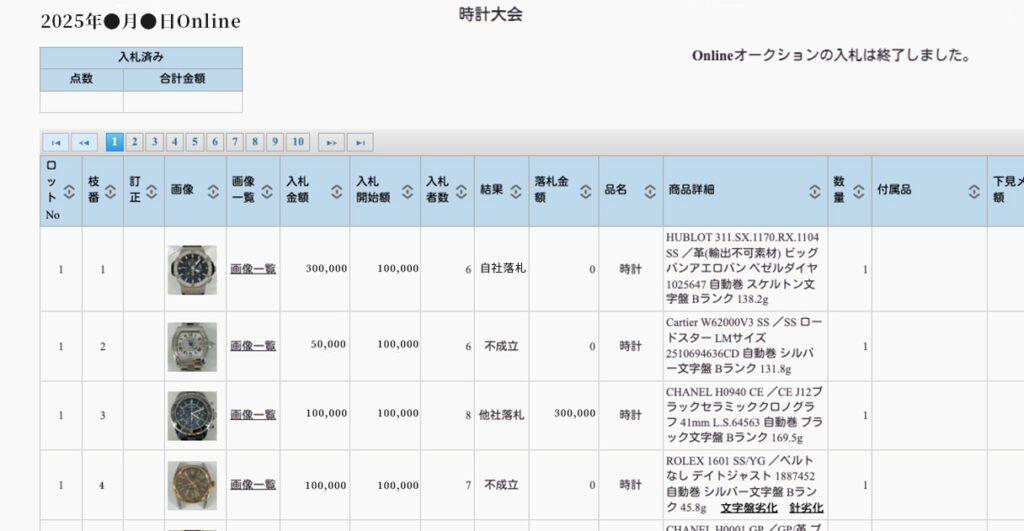Sort the 付属品 column
The width and height of the screenshot is (1024, 531).
[x=973, y=191]
